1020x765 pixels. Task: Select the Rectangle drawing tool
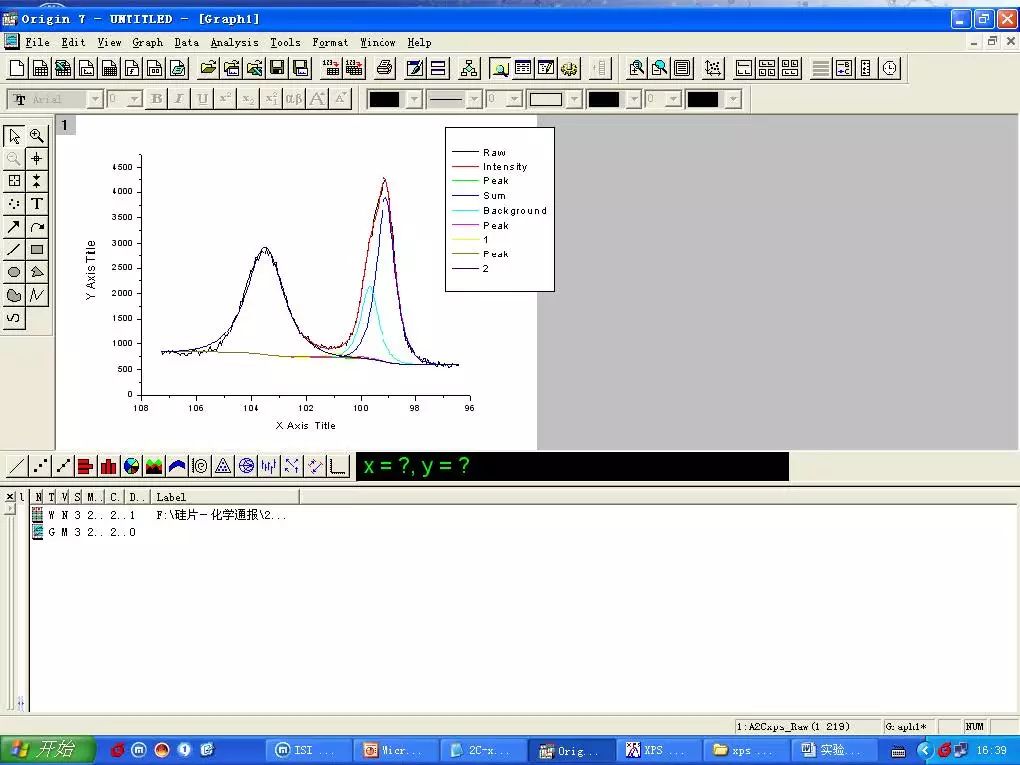click(36, 250)
